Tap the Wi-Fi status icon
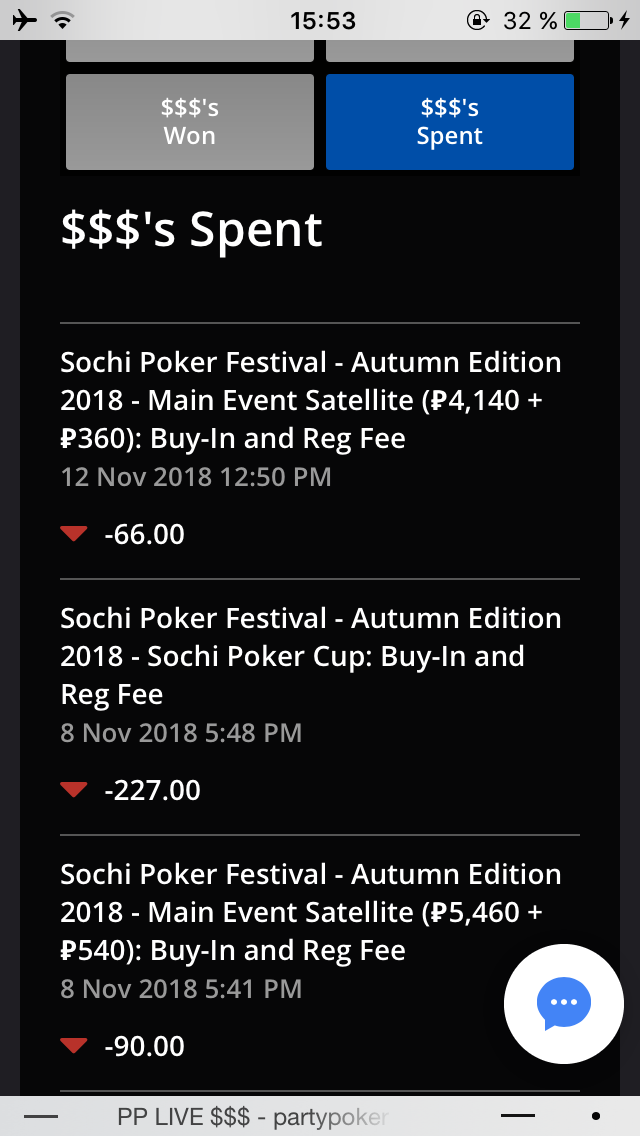The image size is (640, 1136). click(63, 20)
